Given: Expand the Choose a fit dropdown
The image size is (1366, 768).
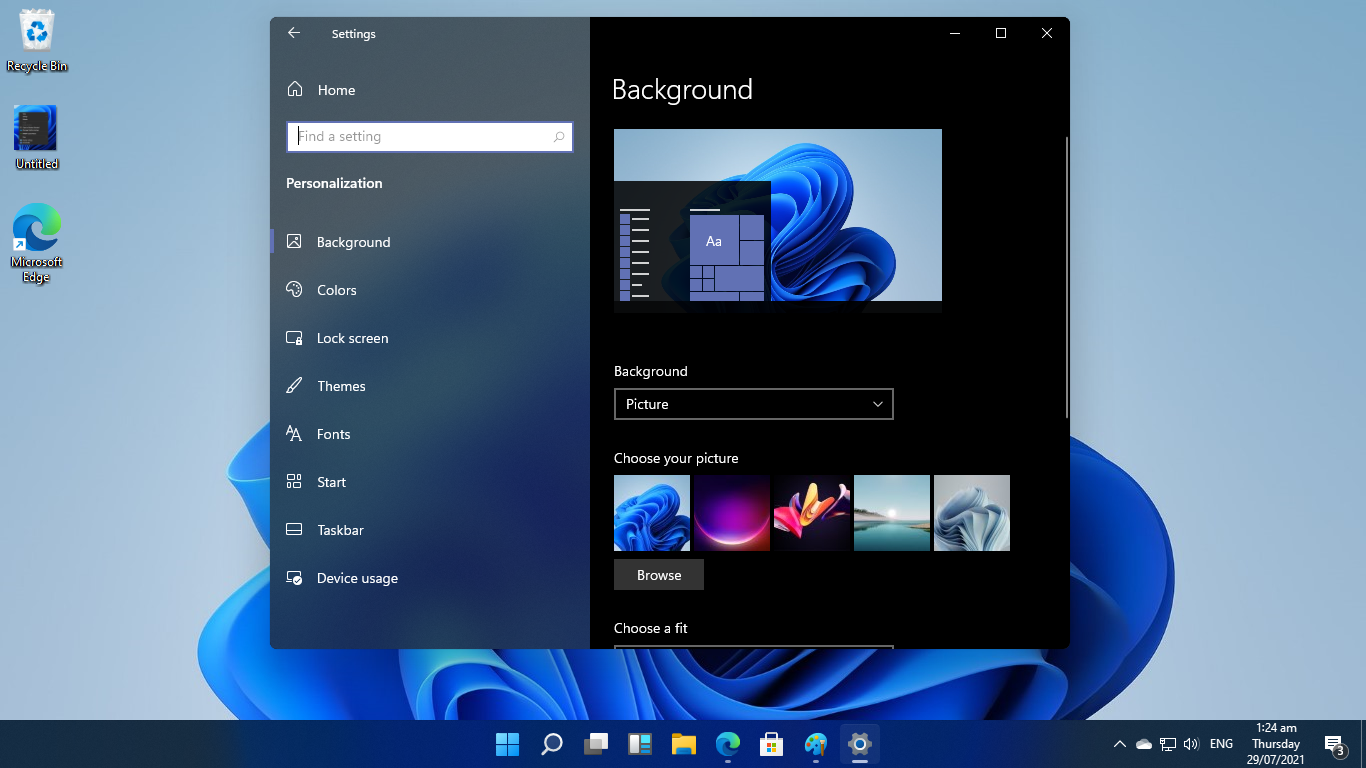Looking at the screenshot, I should tap(753, 647).
